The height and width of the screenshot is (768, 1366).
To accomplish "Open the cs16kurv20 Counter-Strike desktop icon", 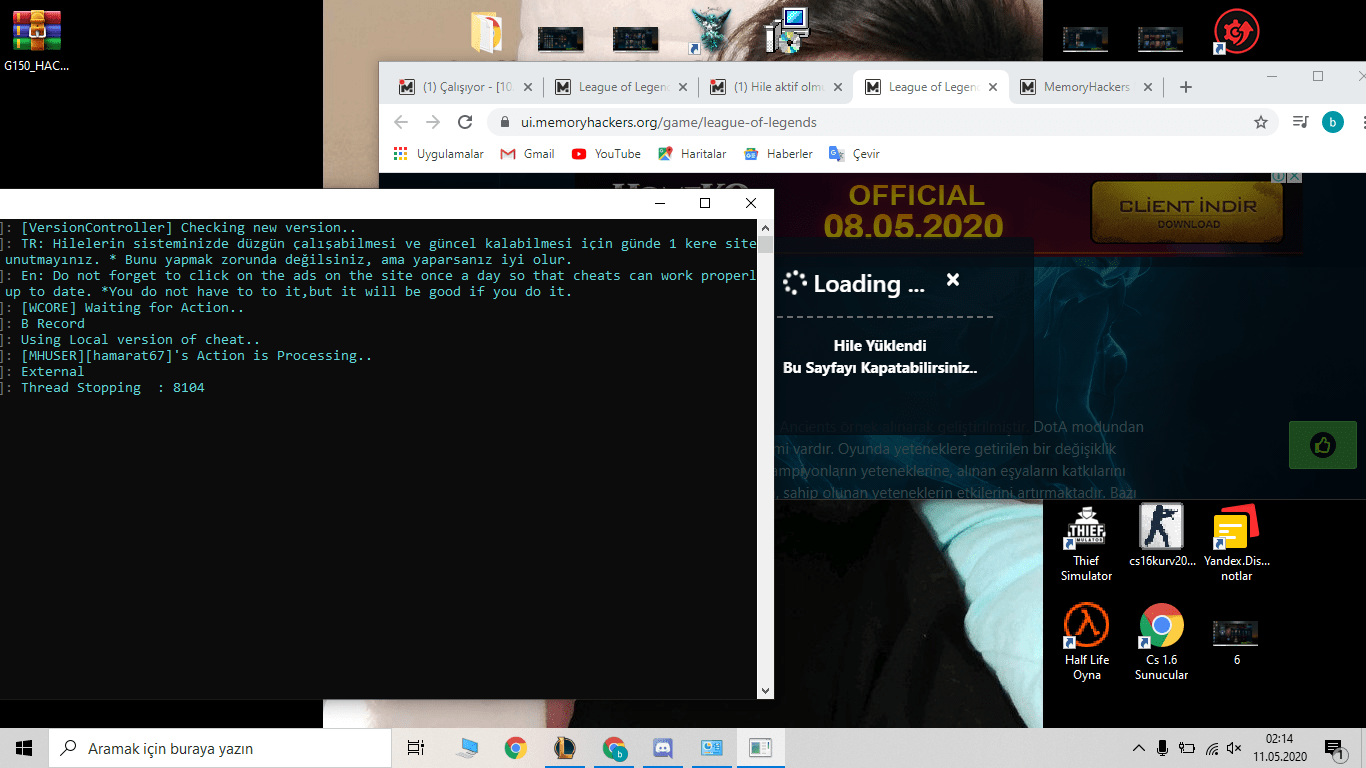I will pos(1162,536).
